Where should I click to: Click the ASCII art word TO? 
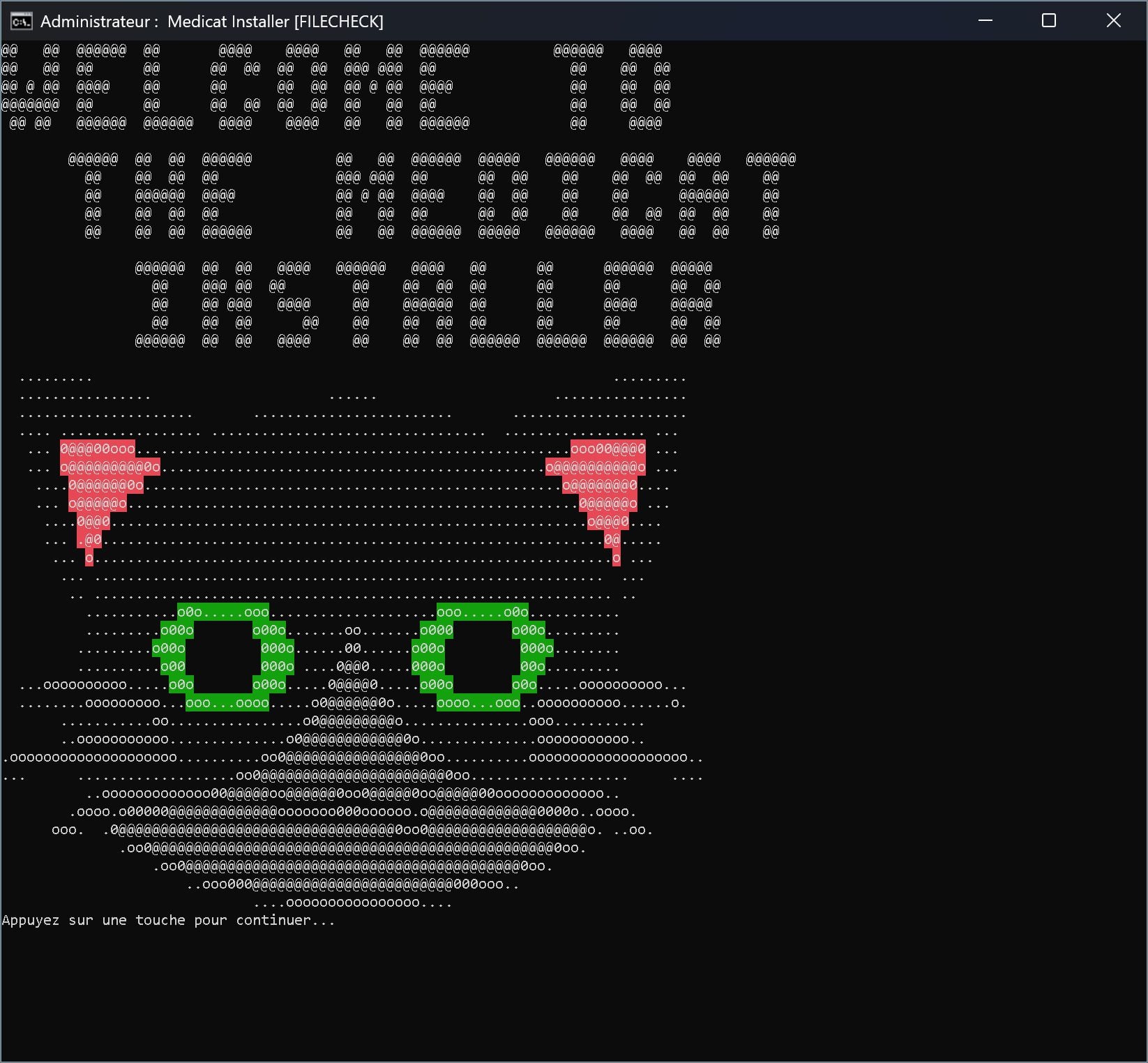click(612, 86)
